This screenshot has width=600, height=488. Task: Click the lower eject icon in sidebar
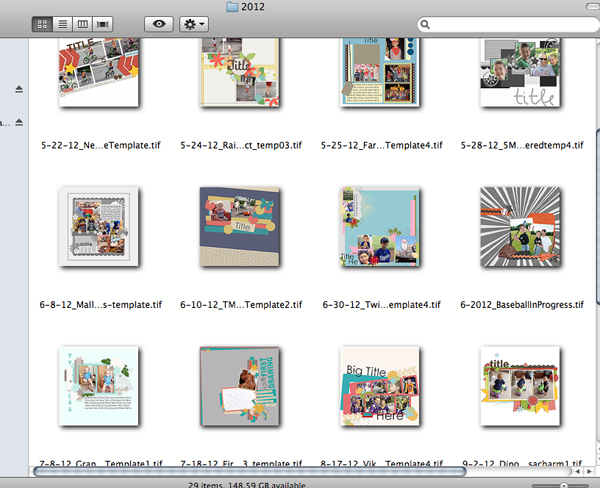coord(19,122)
